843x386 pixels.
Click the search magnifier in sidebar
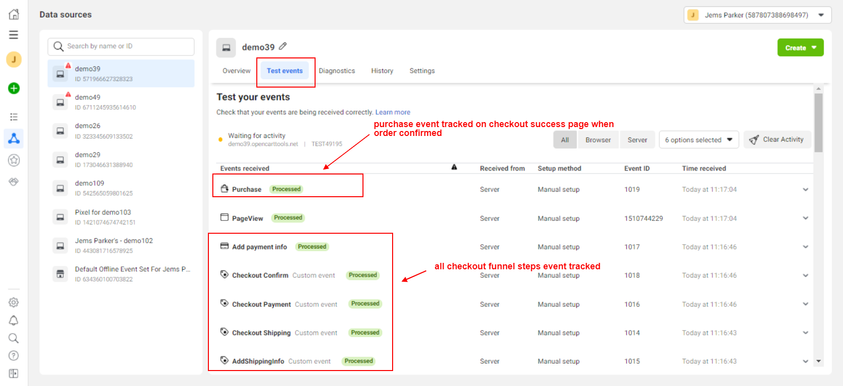(x=14, y=338)
